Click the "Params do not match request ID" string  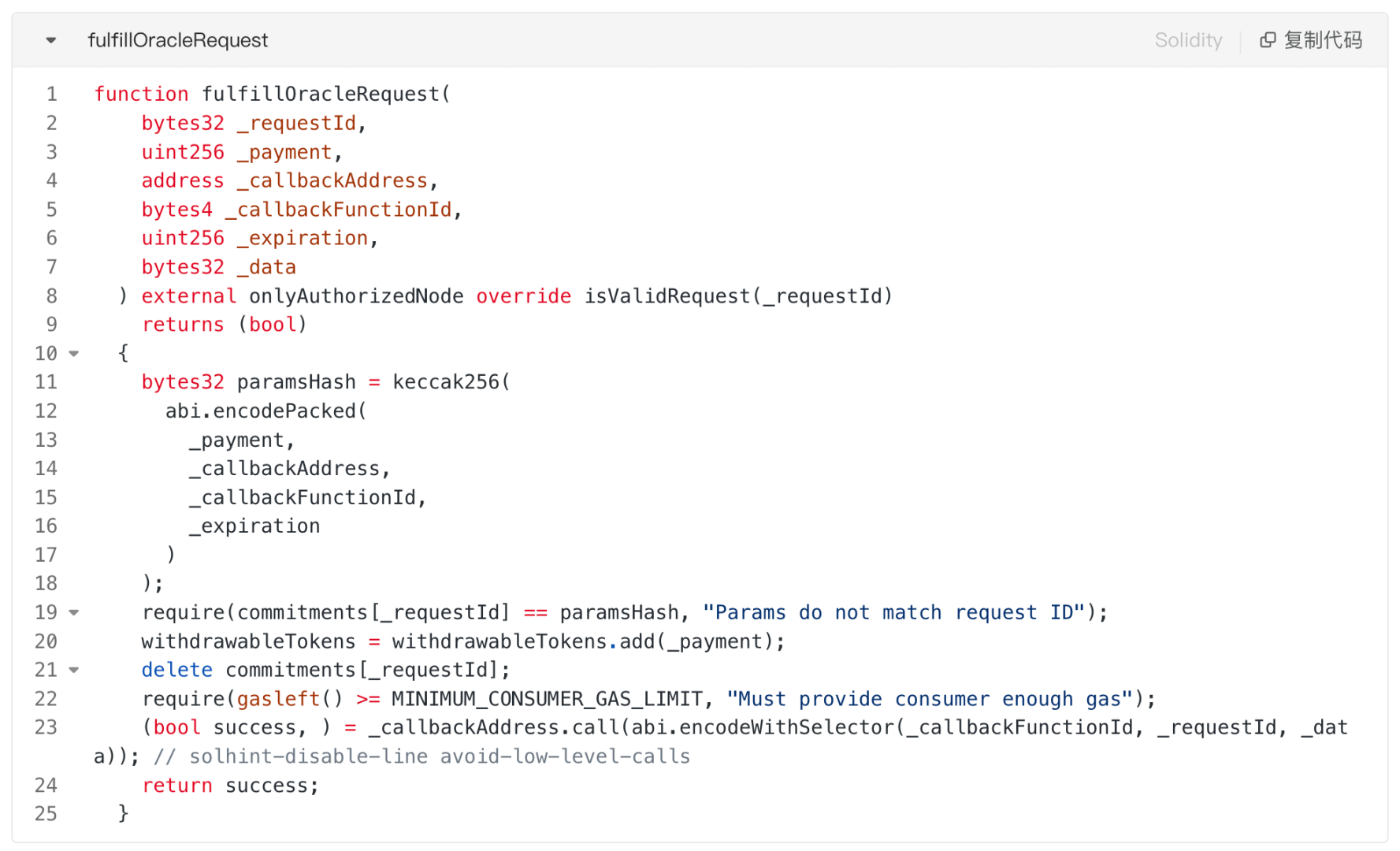pyautogui.click(x=893, y=613)
